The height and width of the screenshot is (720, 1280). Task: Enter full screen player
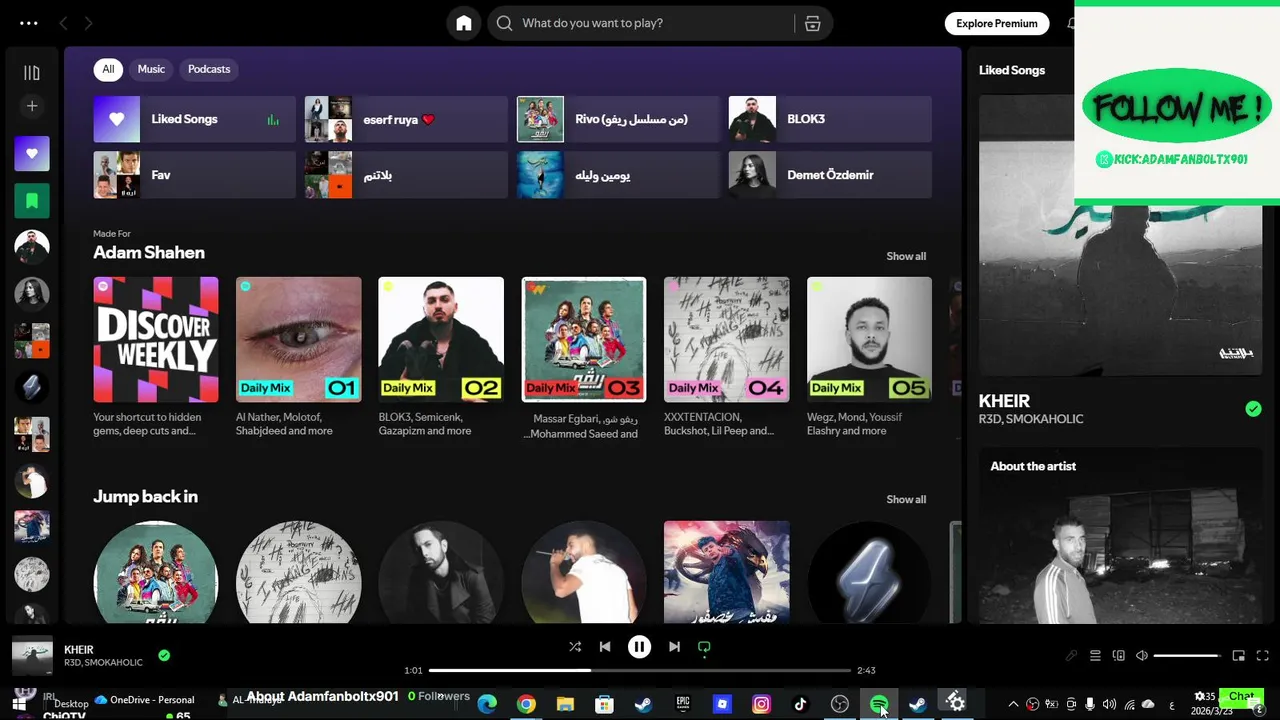tap(1262, 656)
